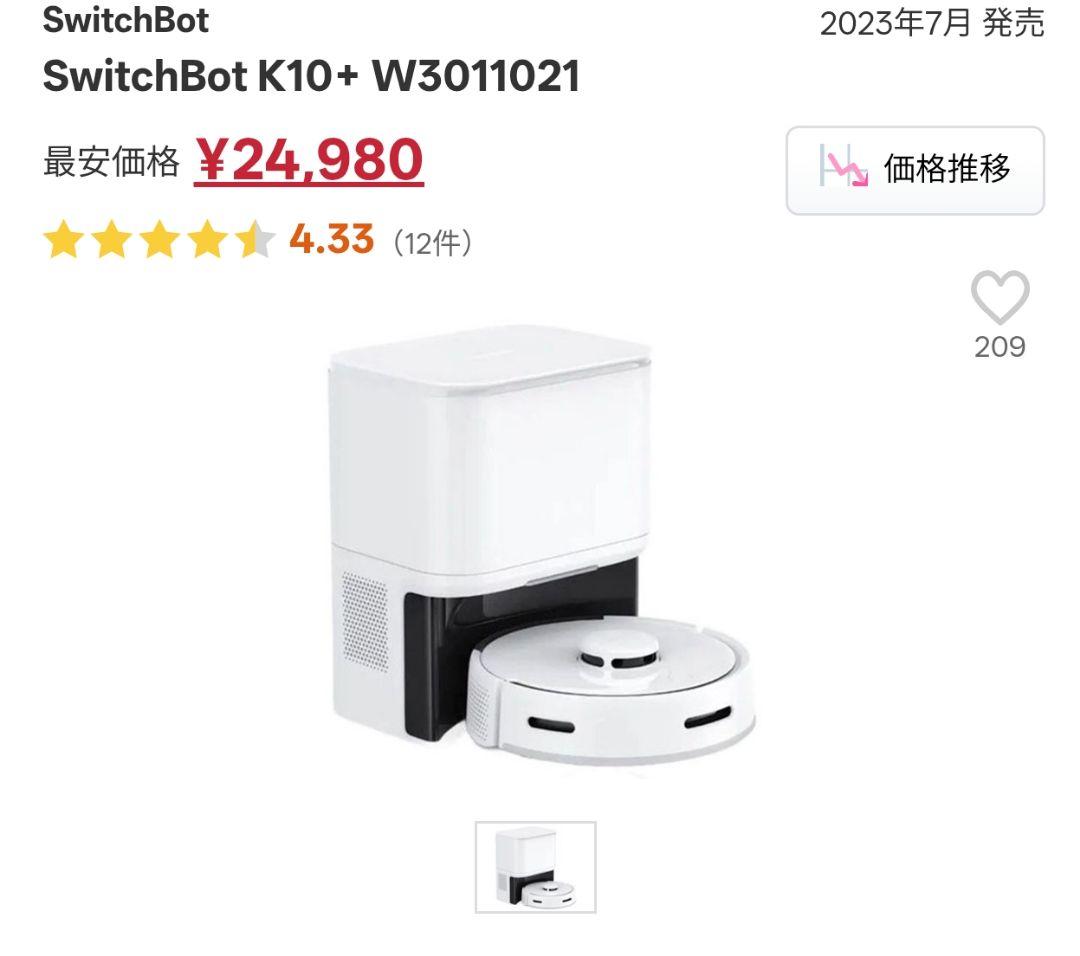Click the second yellow rating star
Image resolution: width=1080 pixels, height=956 pixels.
112,240
